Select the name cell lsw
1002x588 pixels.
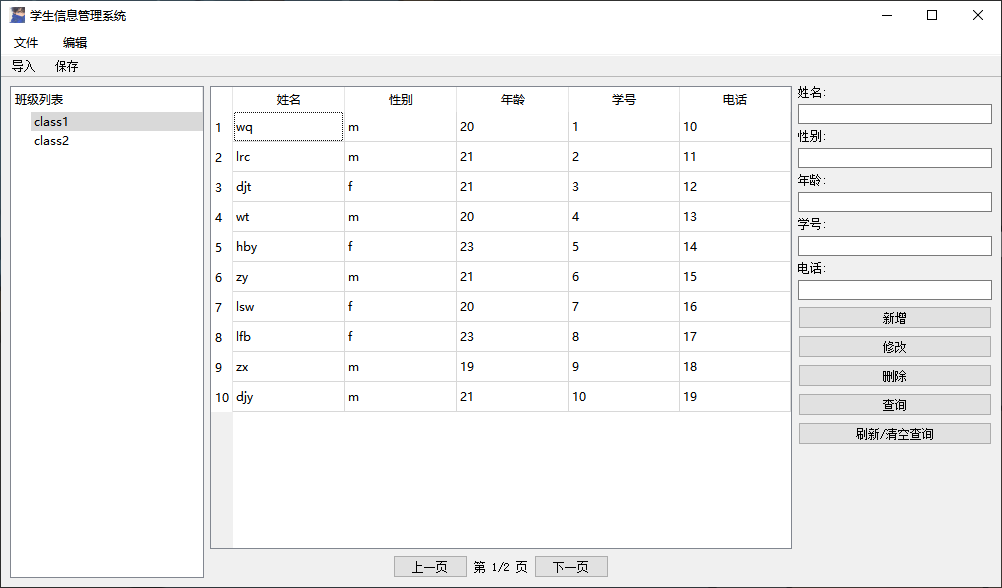click(289, 307)
